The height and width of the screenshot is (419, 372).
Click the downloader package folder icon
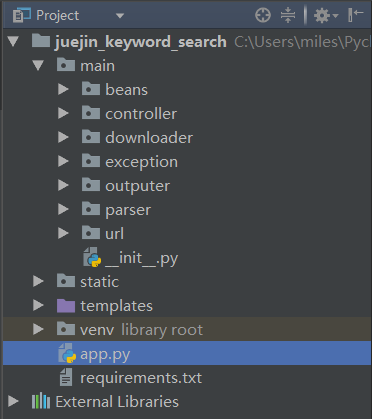tap(91, 137)
